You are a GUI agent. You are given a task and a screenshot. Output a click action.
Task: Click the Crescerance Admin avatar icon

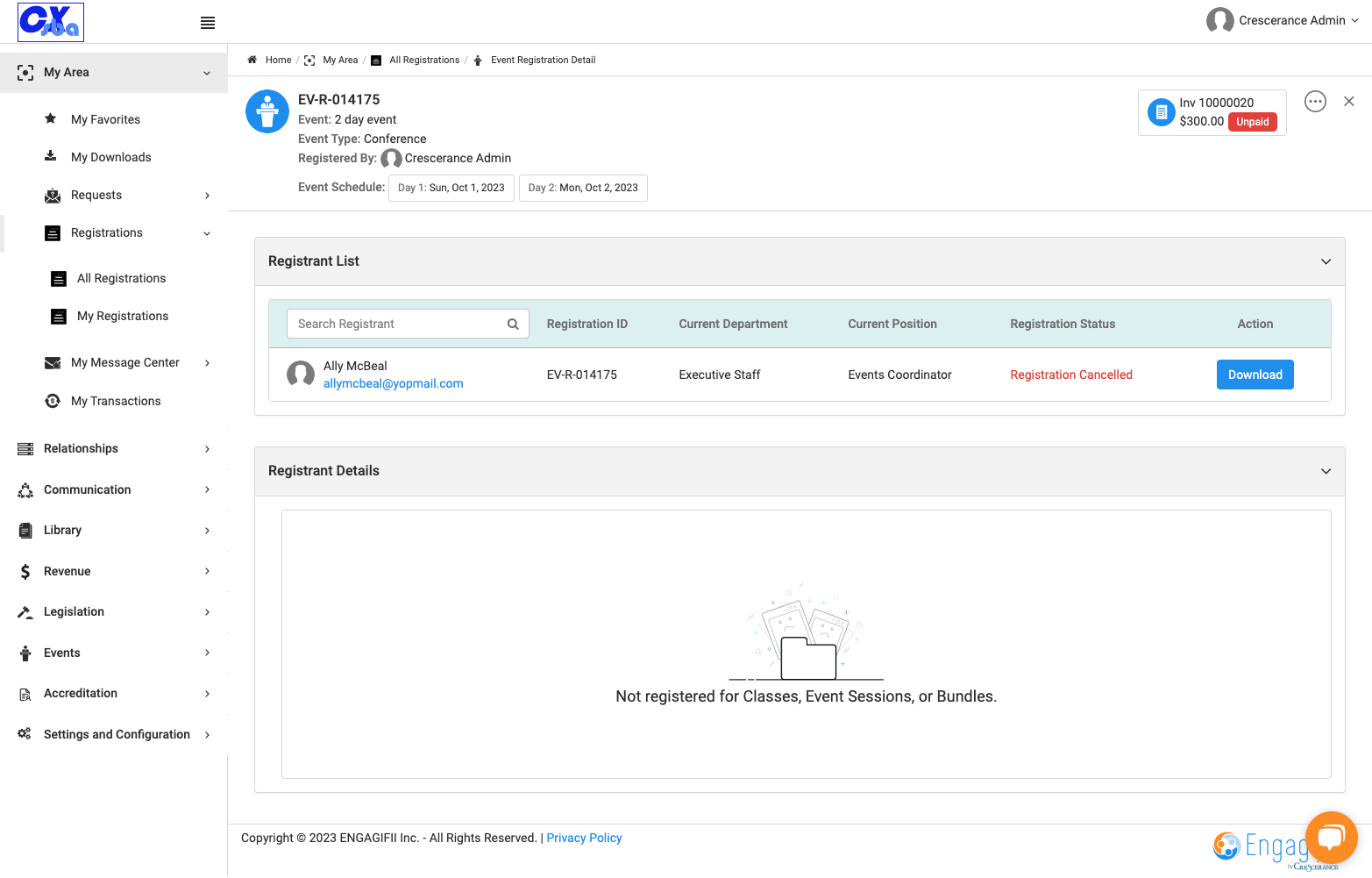[x=1219, y=20]
